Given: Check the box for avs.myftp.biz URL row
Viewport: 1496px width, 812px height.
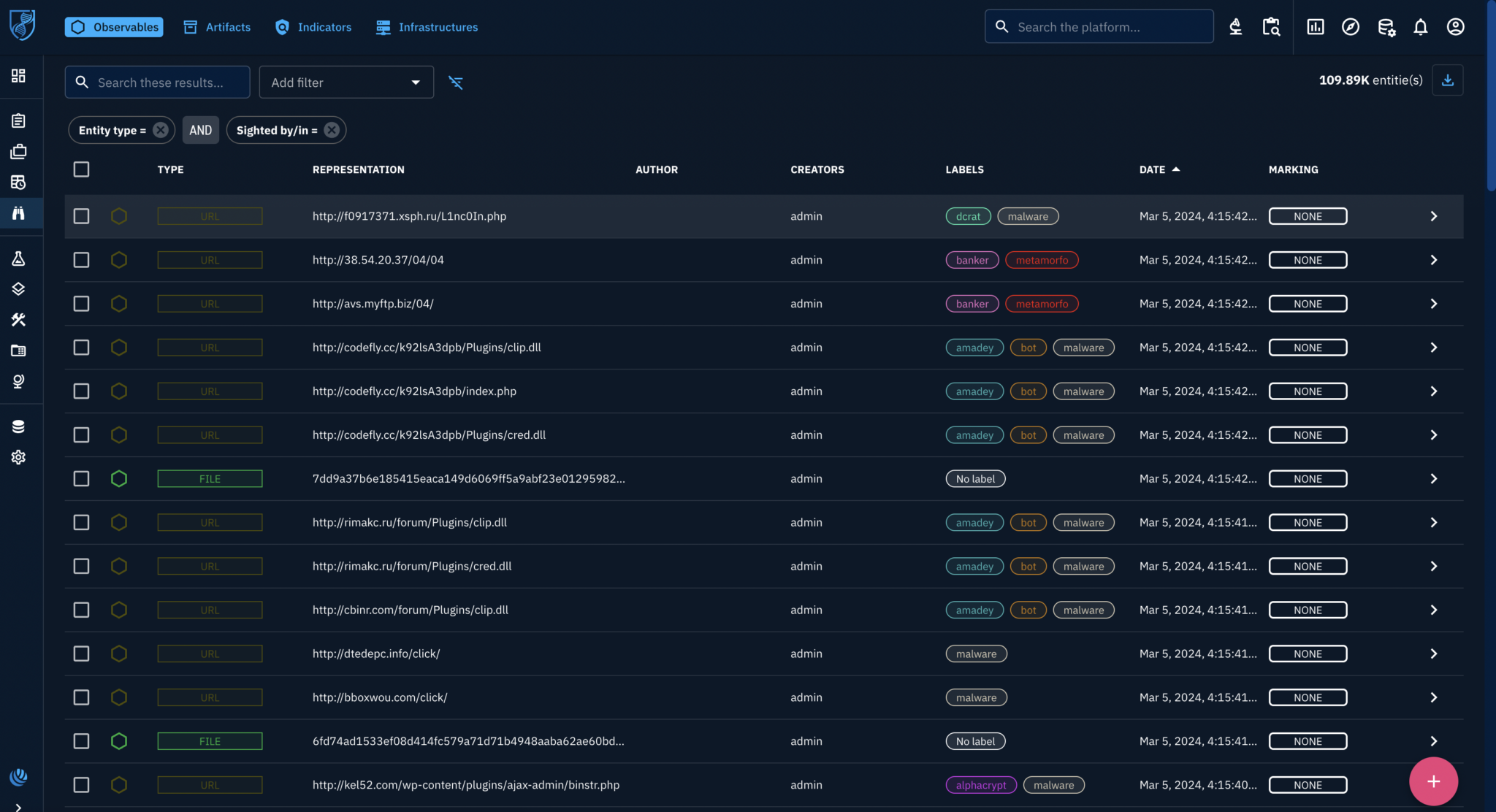Looking at the screenshot, I should [81, 304].
